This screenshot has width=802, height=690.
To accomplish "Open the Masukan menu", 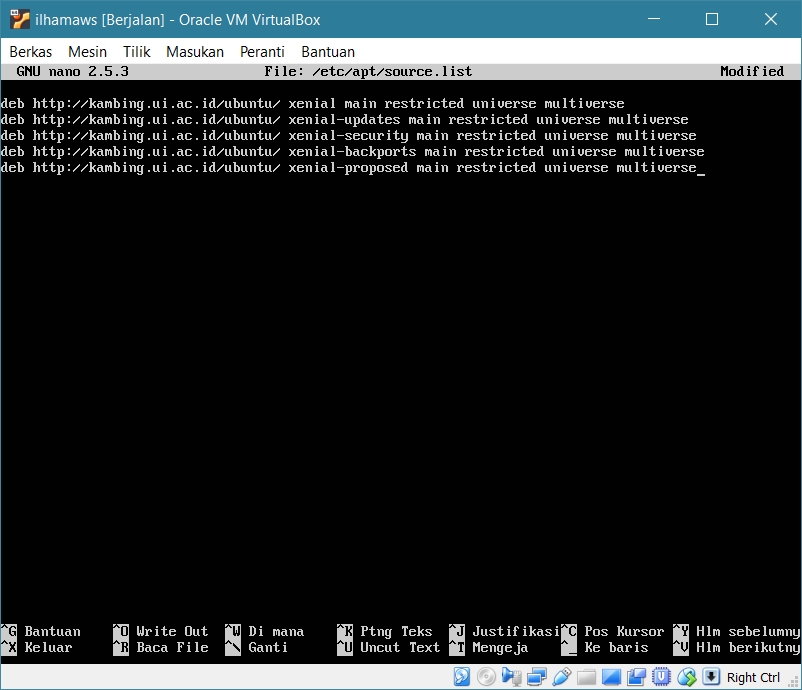I will pos(195,52).
